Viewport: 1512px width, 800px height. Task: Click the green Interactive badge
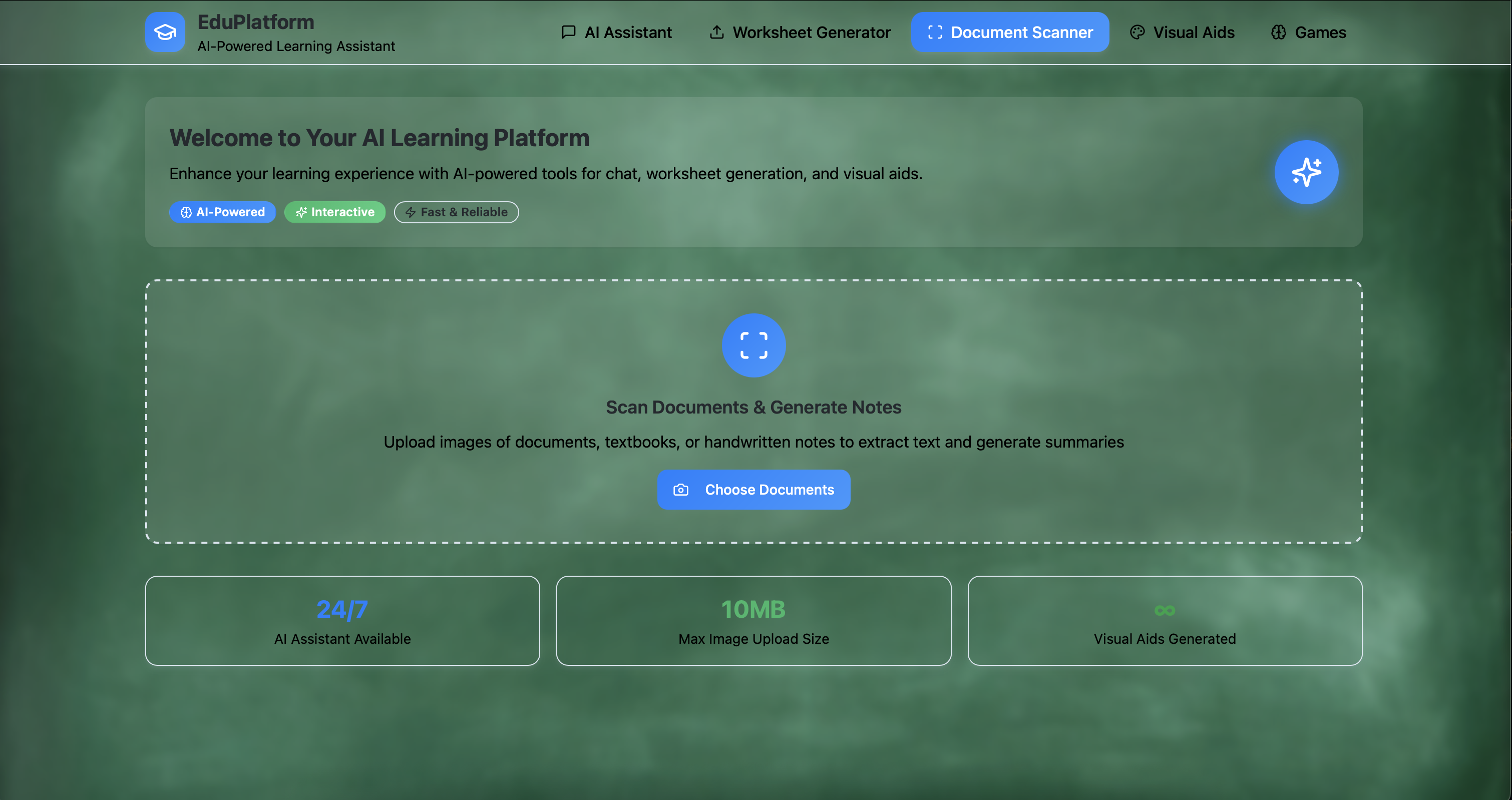pyautogui.click(x=334, y=212)
